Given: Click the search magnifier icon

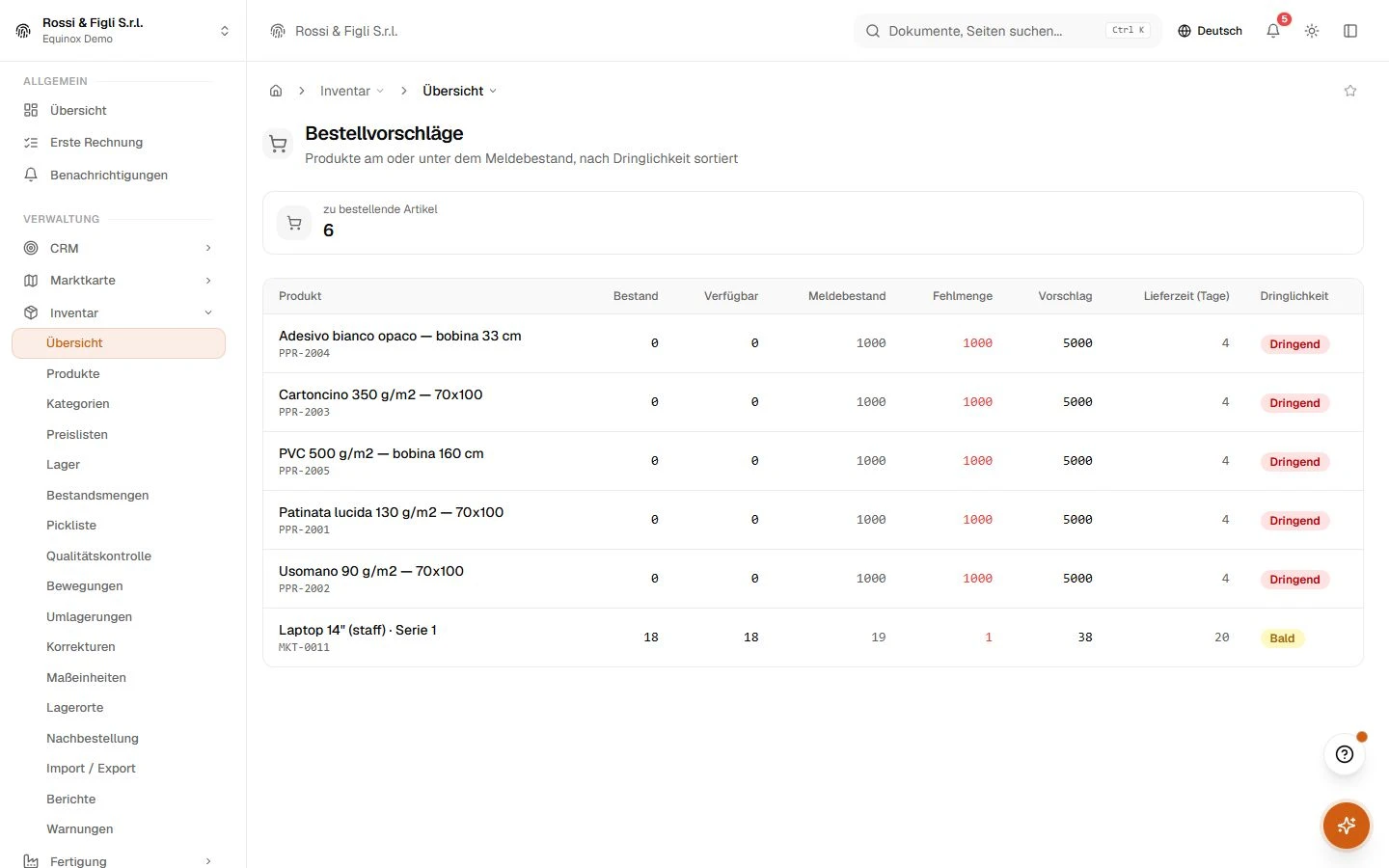Looking at the screenshot, I should point(872,31).
